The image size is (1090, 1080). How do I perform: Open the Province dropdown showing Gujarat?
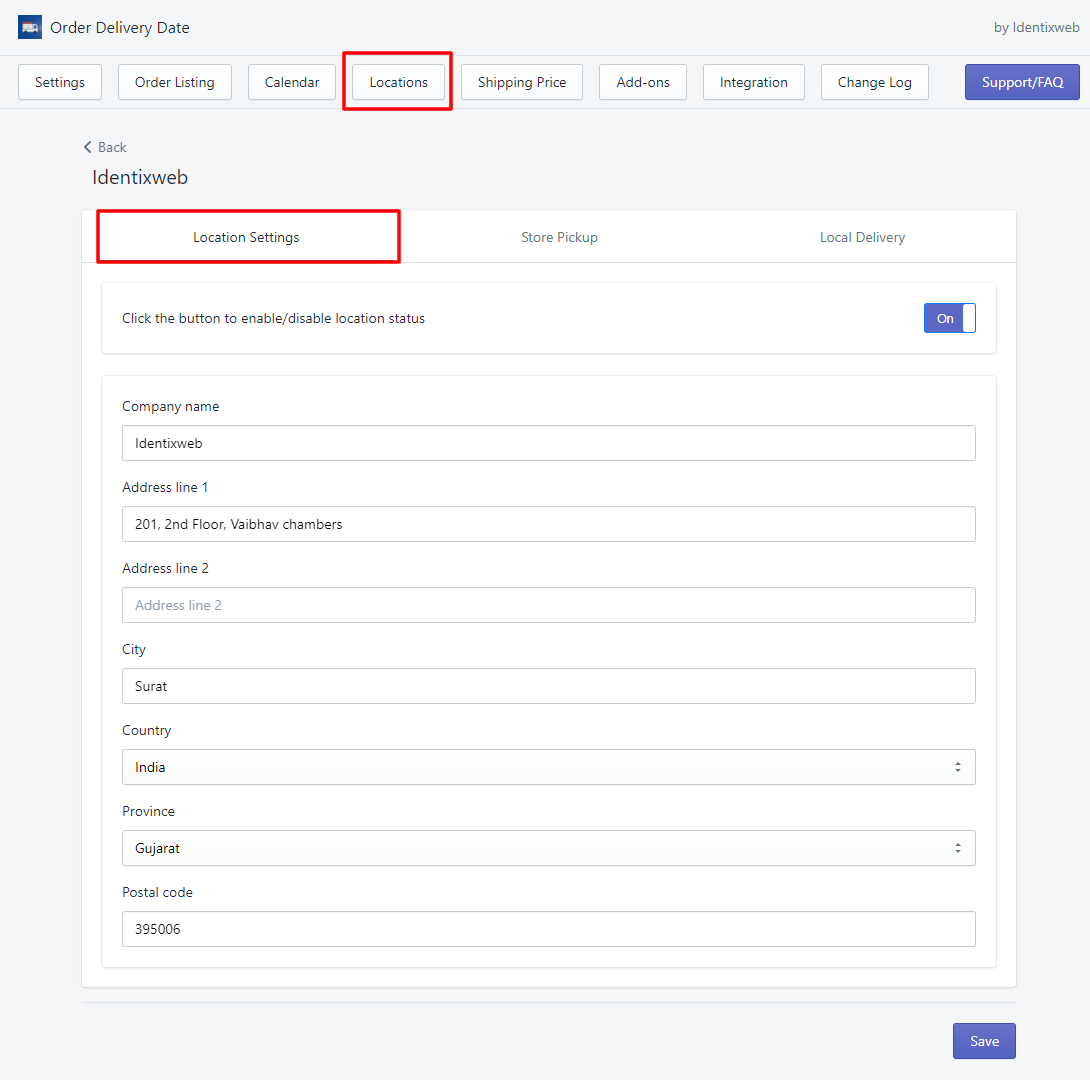click(x=548, y=848)
